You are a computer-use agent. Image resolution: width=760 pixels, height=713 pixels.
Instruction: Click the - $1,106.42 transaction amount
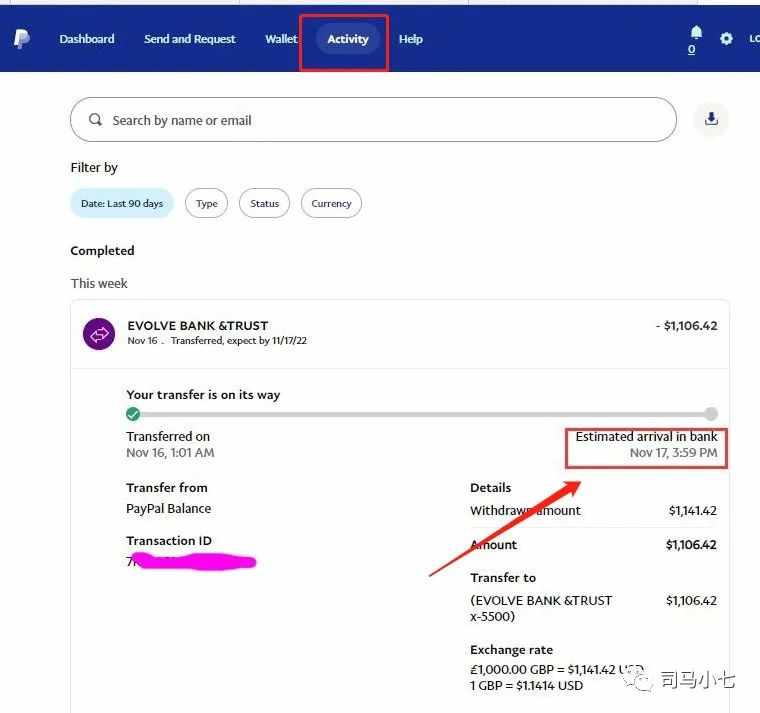[x=686, y=326]
